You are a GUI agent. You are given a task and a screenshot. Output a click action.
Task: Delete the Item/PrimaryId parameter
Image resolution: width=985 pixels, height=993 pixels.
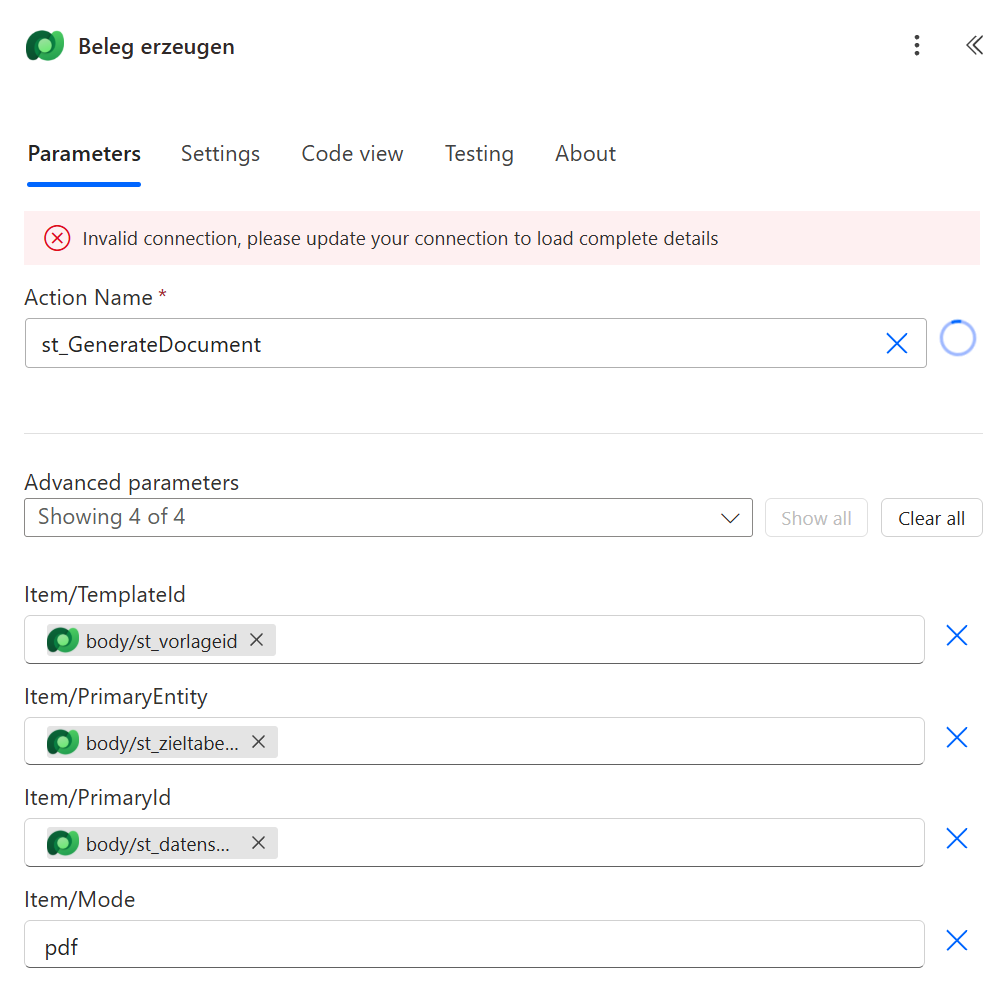tap(956, 838)
